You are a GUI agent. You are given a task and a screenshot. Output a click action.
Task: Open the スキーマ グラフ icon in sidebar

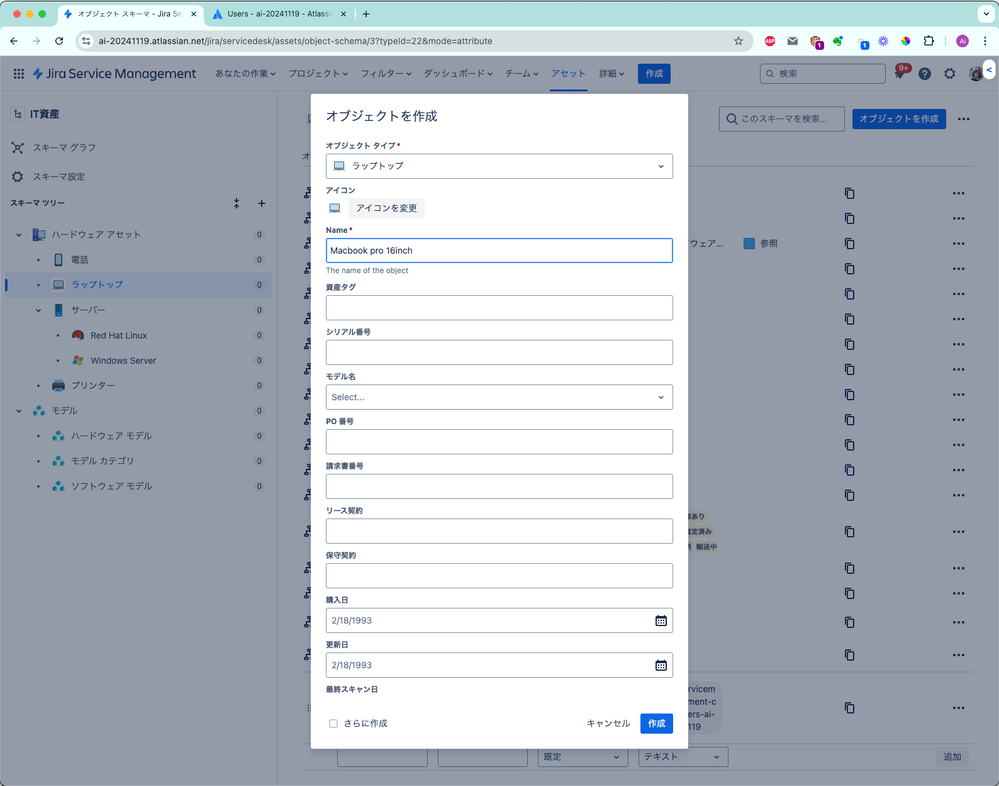pyautogui.click(x=18, y=148)
